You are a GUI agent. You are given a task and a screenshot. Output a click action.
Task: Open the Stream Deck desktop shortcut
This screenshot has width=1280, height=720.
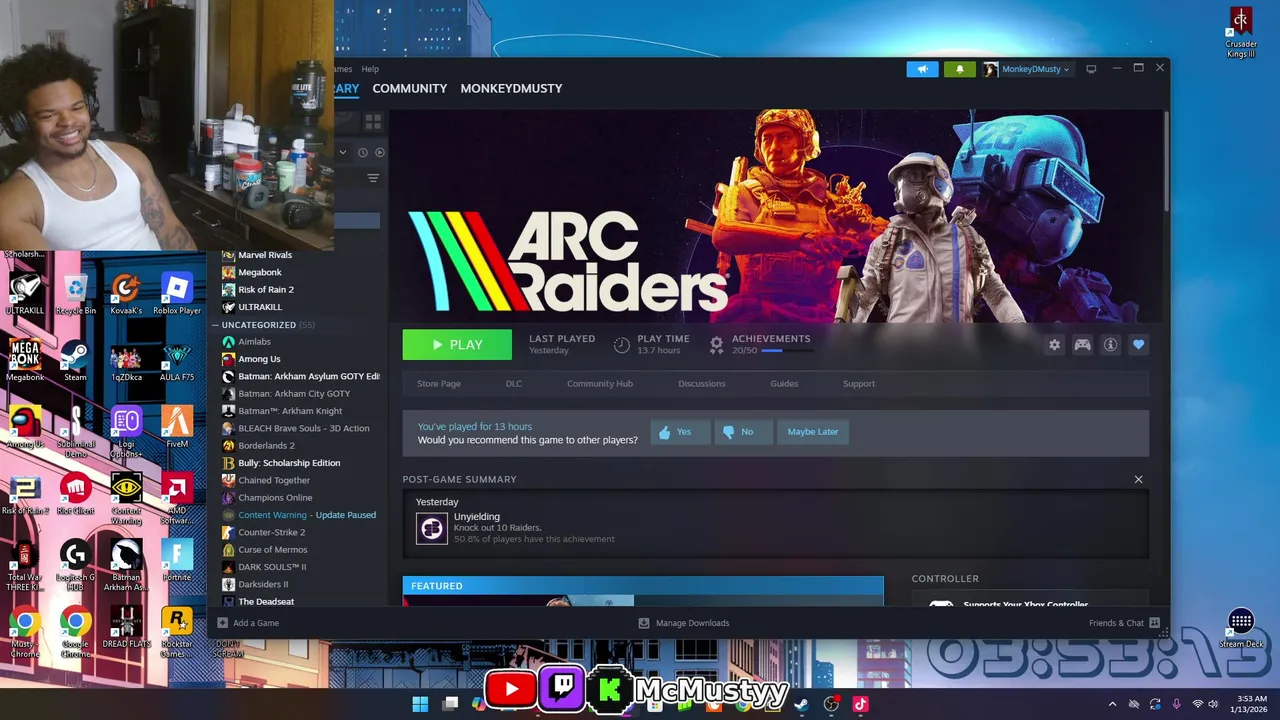(1241, 629)
